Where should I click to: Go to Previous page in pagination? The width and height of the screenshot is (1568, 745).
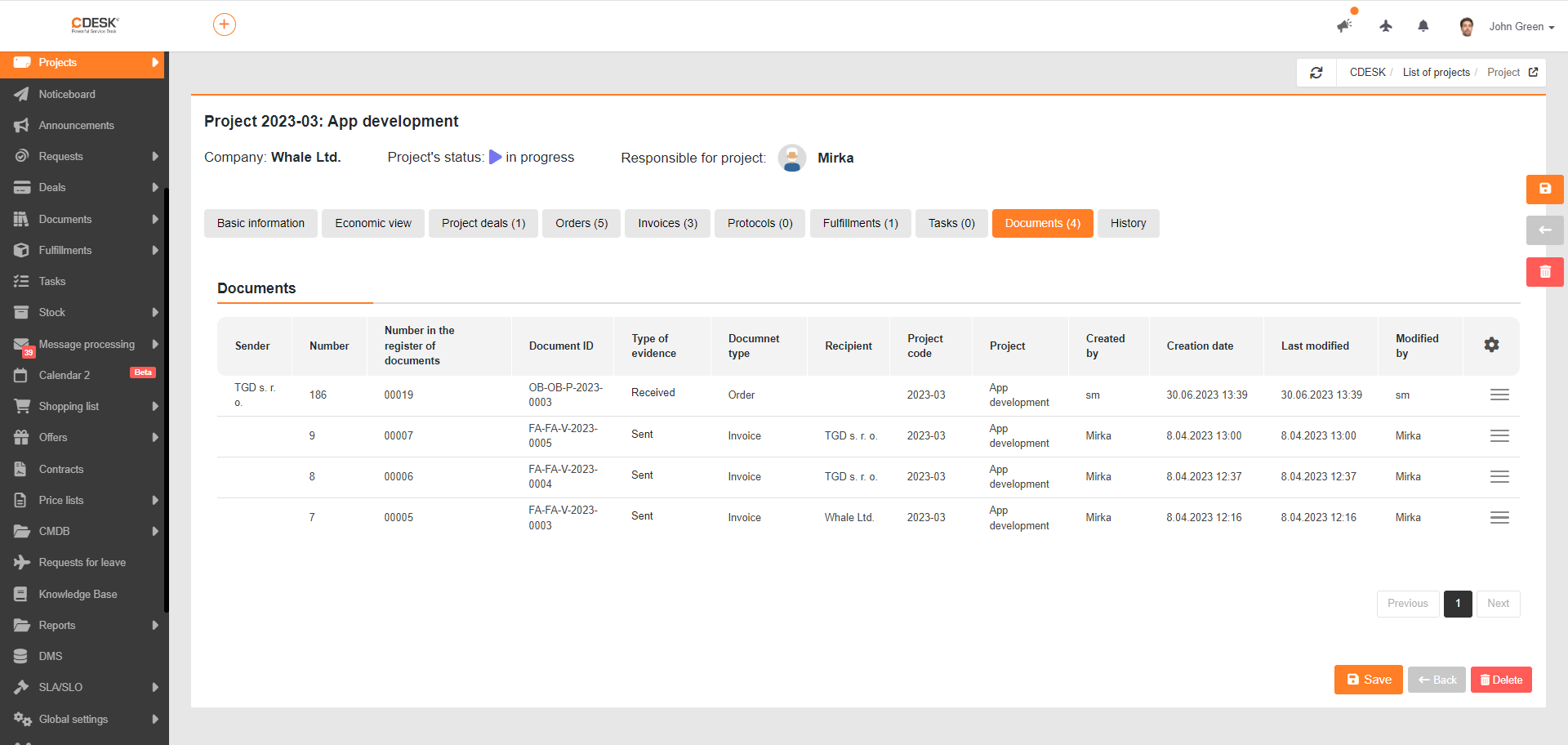click(x=1408, y=604)
